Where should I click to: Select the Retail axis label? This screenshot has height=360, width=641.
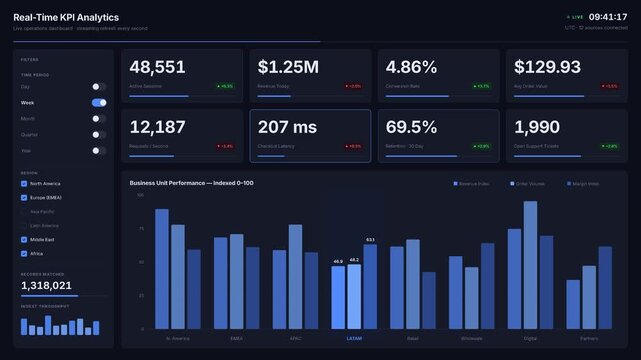pos(413,339)
